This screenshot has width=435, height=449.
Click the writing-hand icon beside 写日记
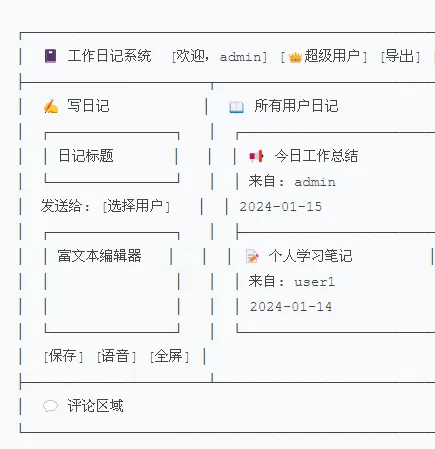coord(51,106)
